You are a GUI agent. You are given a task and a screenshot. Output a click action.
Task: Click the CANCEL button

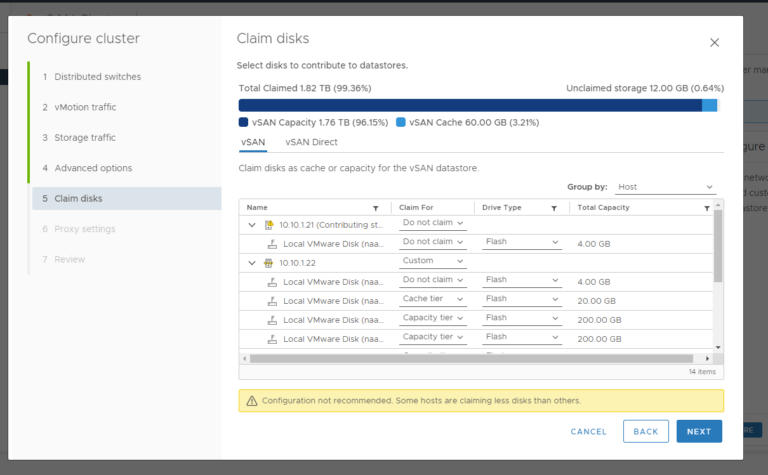click(x=588, y=431)
